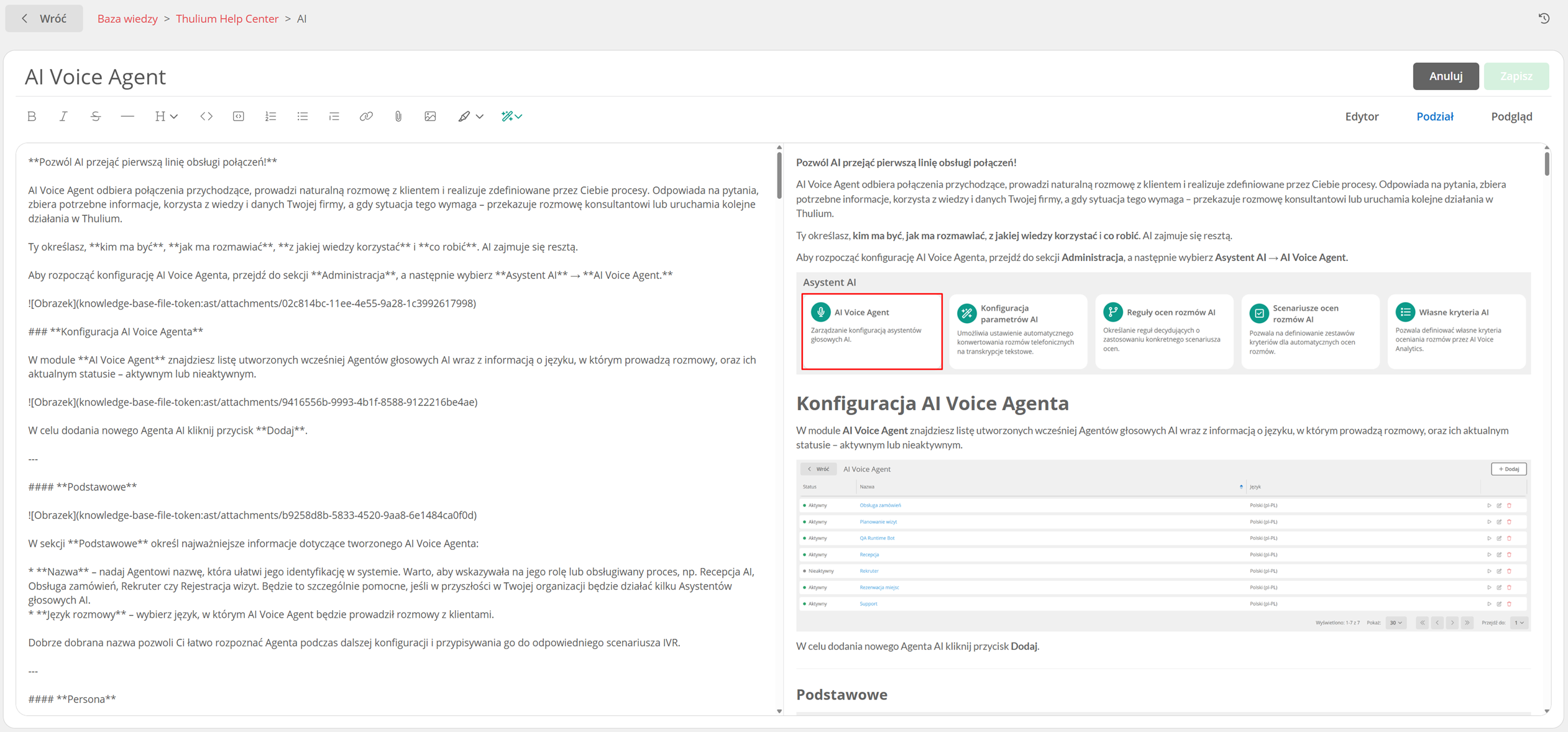Go back with the Wróć button

coord(44,19)
